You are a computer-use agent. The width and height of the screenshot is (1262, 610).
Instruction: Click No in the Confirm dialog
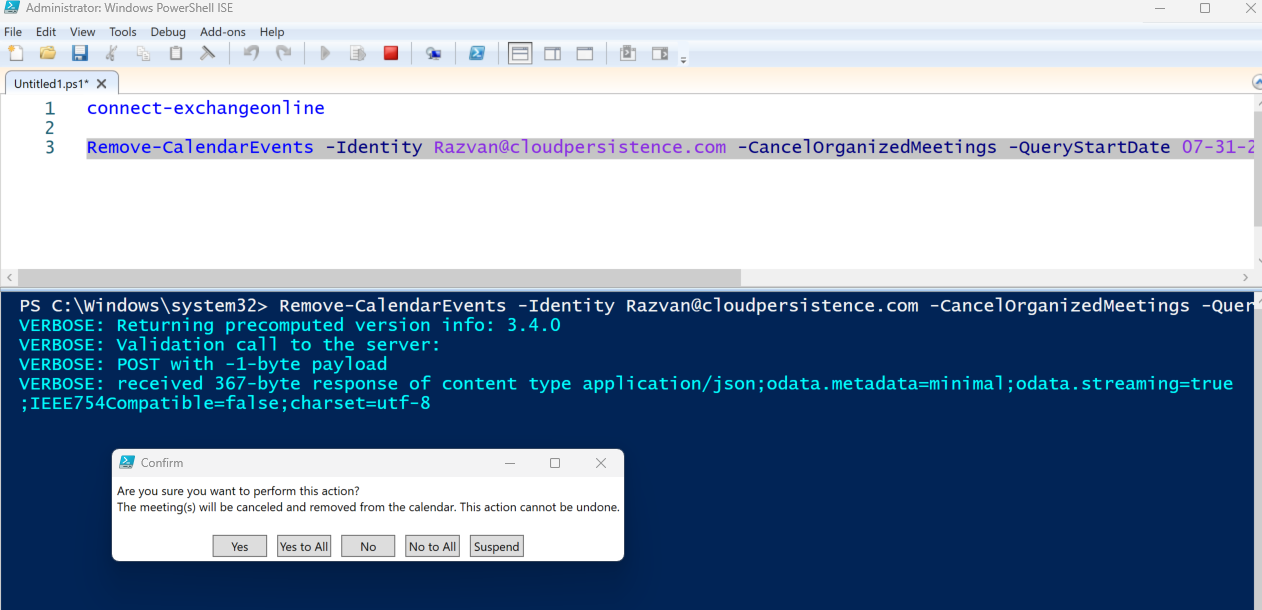pyautogui.click(x=368, y=546)
